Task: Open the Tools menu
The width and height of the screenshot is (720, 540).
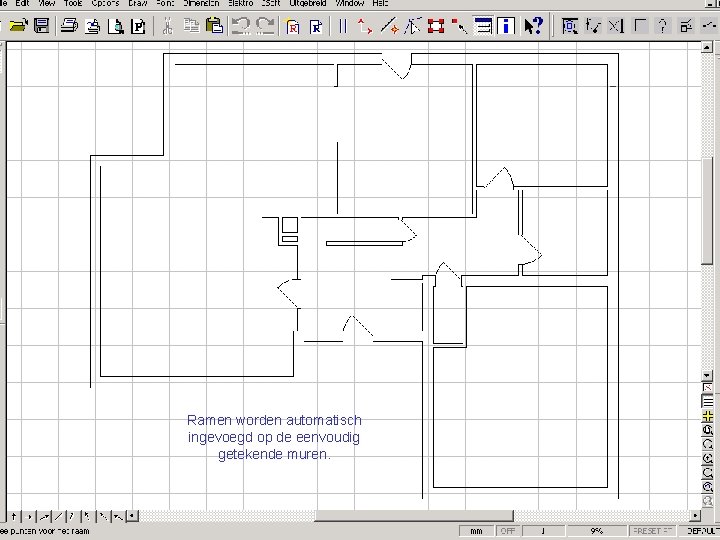Action: 73,3
